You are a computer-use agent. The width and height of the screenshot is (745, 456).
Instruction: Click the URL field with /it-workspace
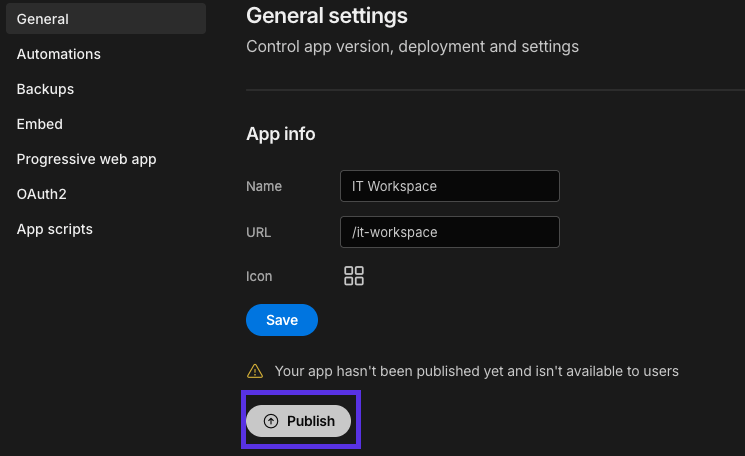[449, 232]
